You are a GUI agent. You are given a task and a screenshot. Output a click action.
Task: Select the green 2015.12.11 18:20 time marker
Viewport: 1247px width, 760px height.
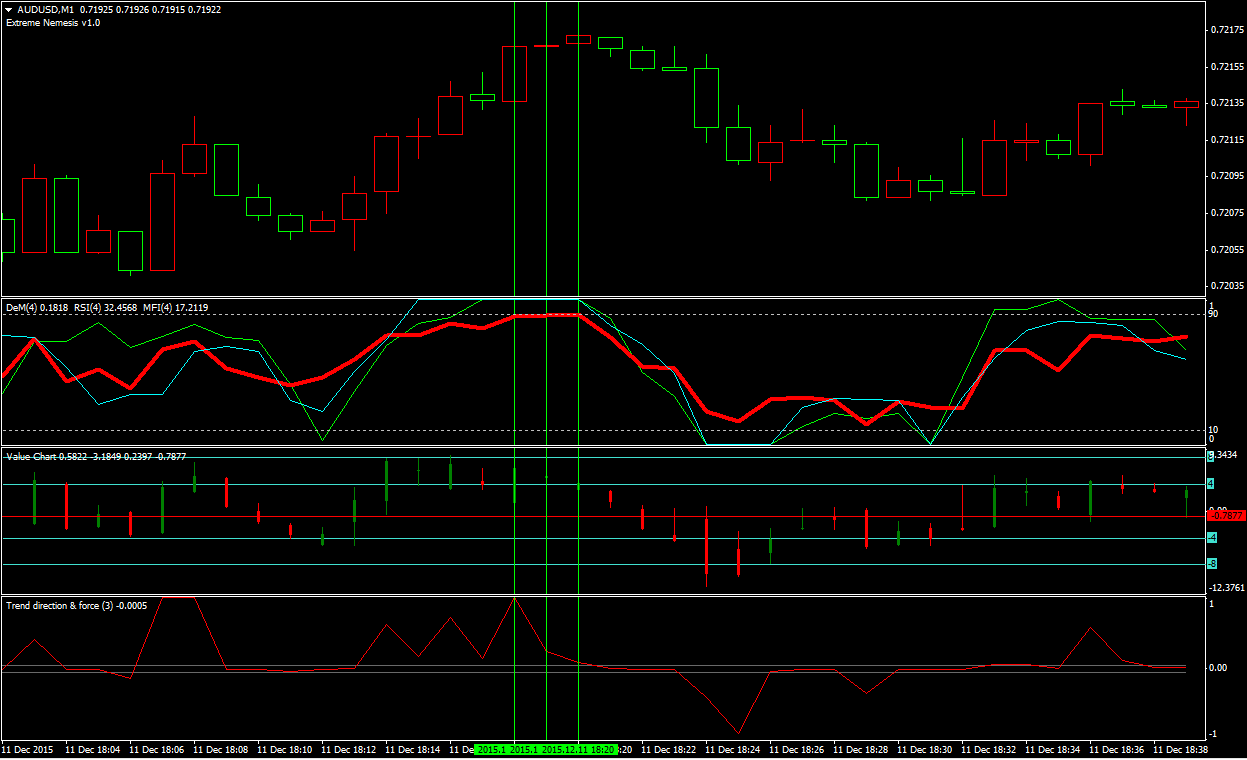coord(578,749)
